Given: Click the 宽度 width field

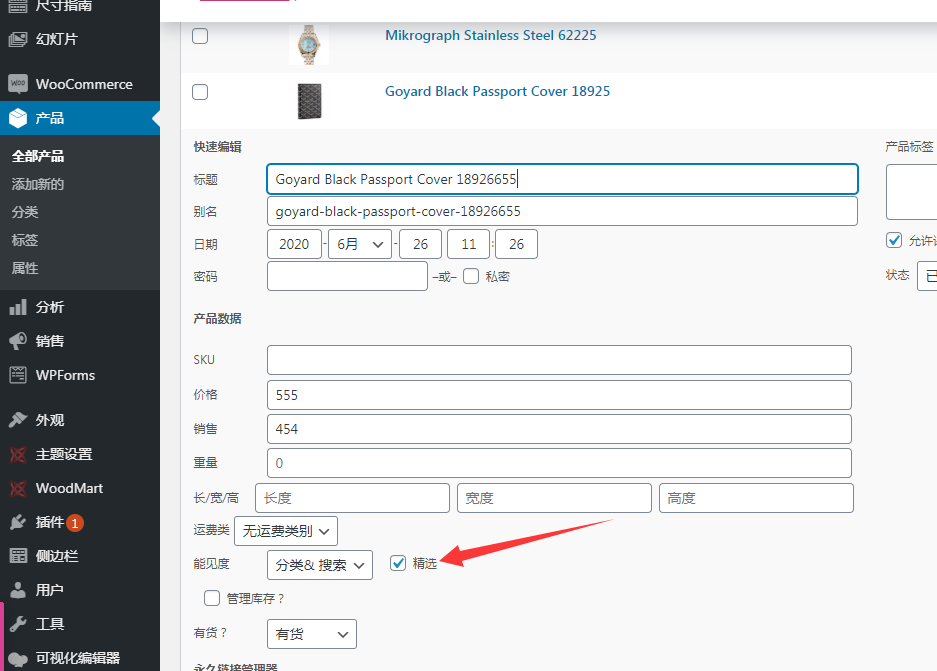Looking at the screenshot, I should [x=555, y=498].
